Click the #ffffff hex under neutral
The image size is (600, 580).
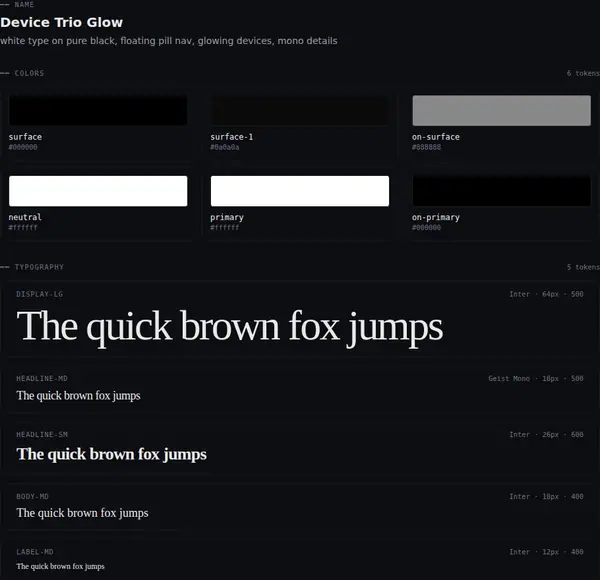point(23,228)
